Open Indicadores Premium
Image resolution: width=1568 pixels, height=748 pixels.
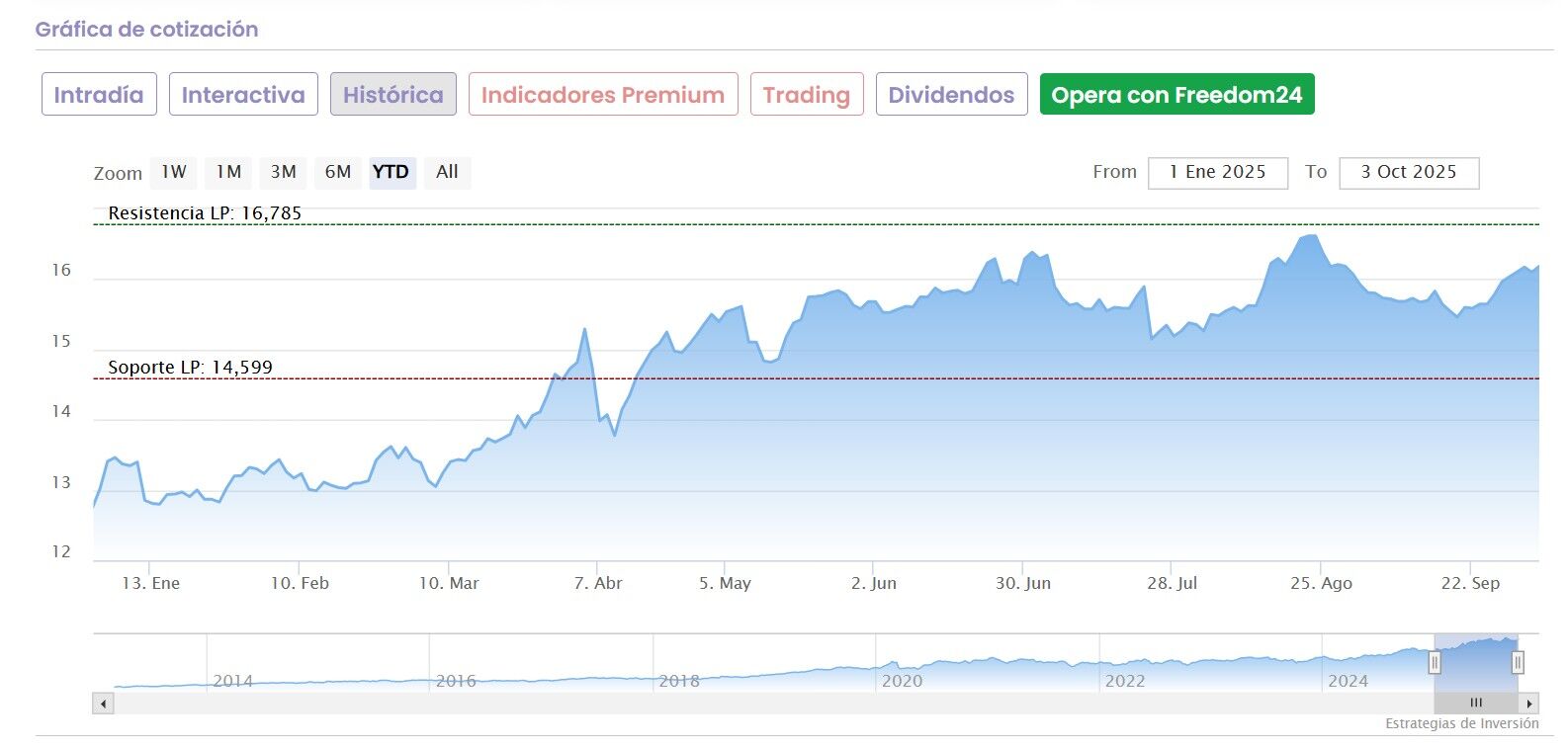(x=603, y=95)
